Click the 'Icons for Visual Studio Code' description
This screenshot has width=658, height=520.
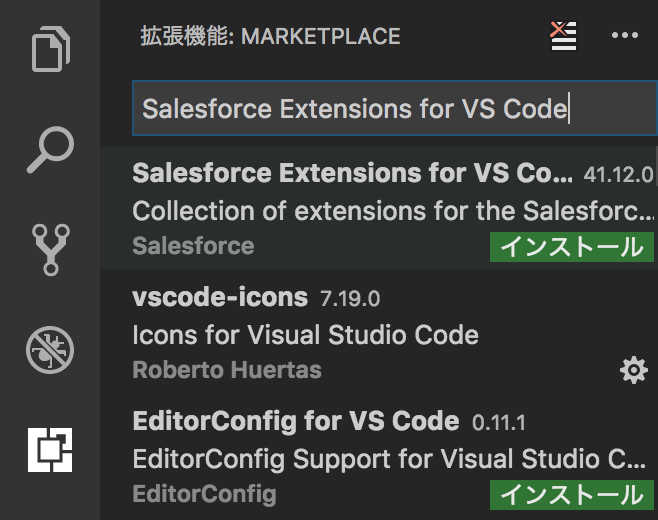305,334
